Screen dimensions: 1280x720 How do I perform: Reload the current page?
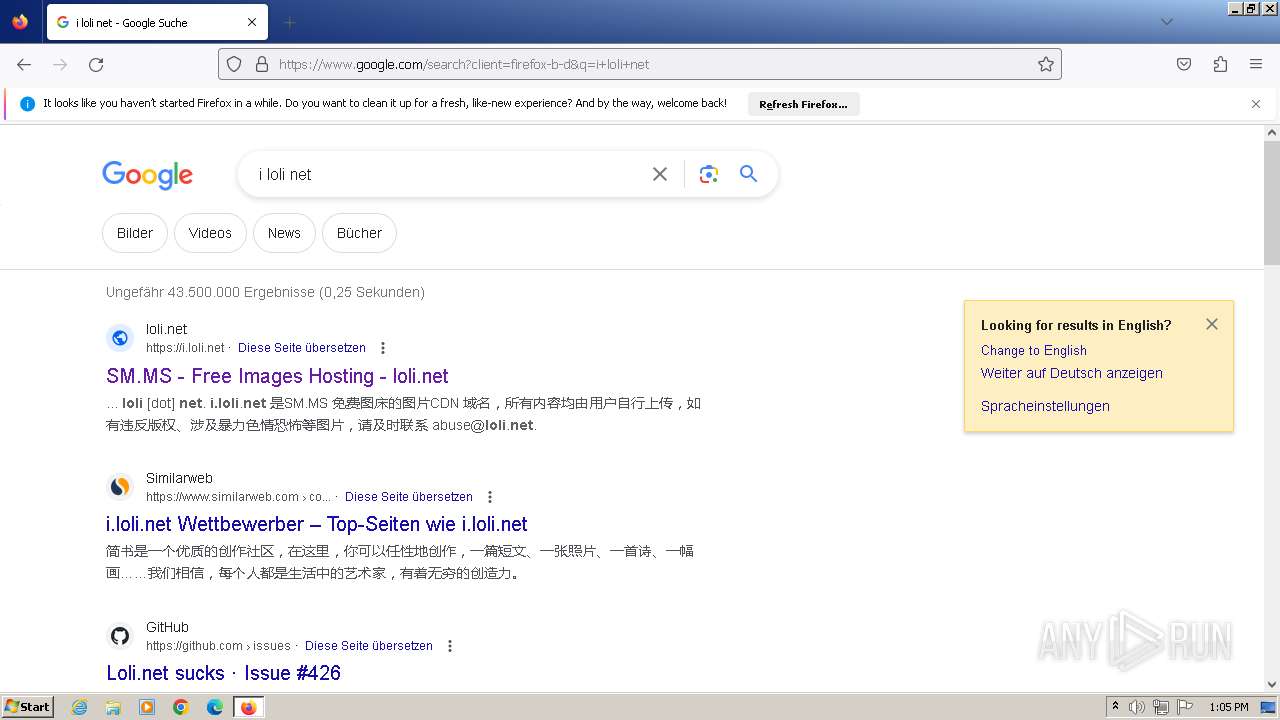point(96,64)
